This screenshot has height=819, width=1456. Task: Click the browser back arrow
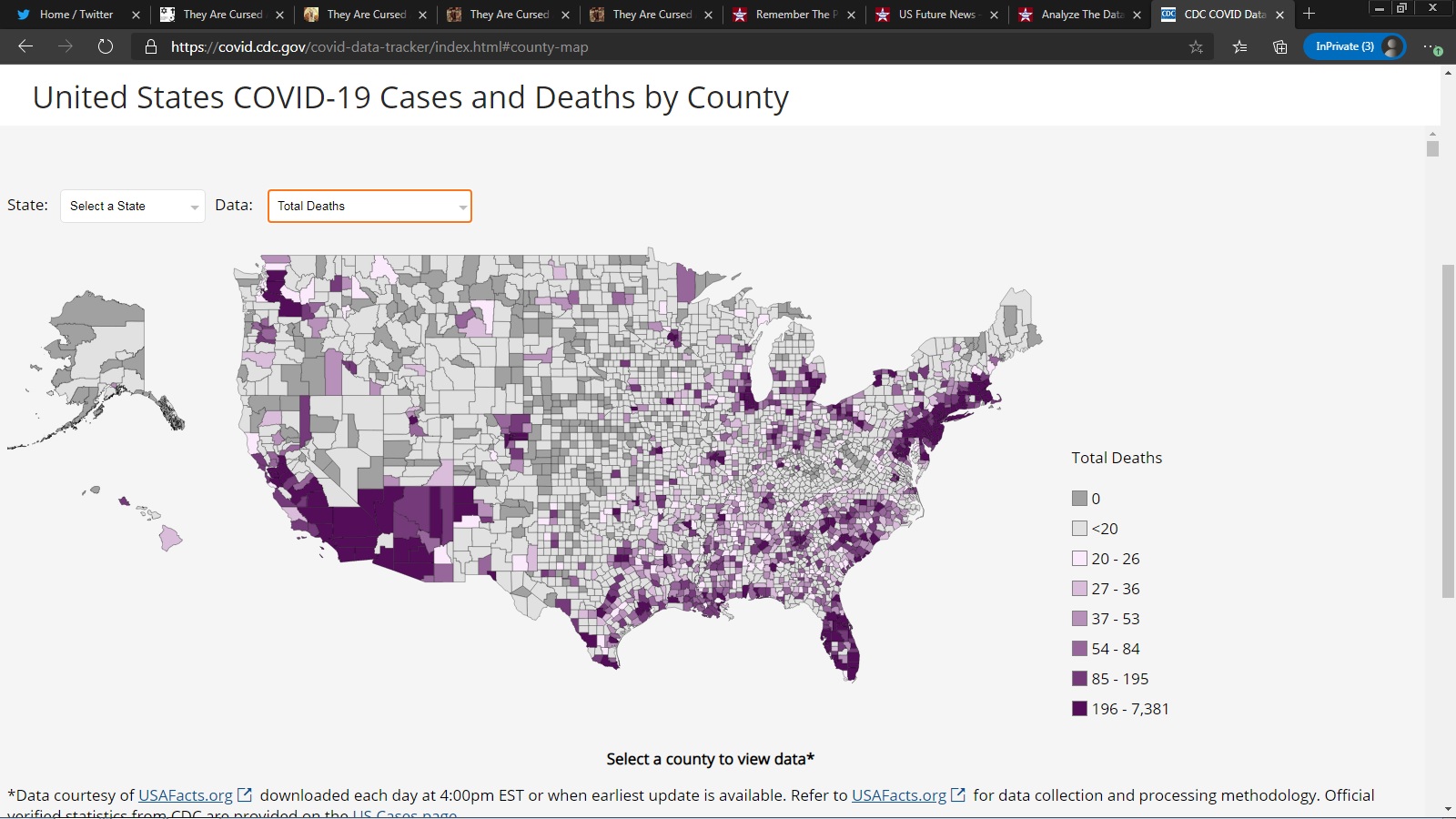25,46
